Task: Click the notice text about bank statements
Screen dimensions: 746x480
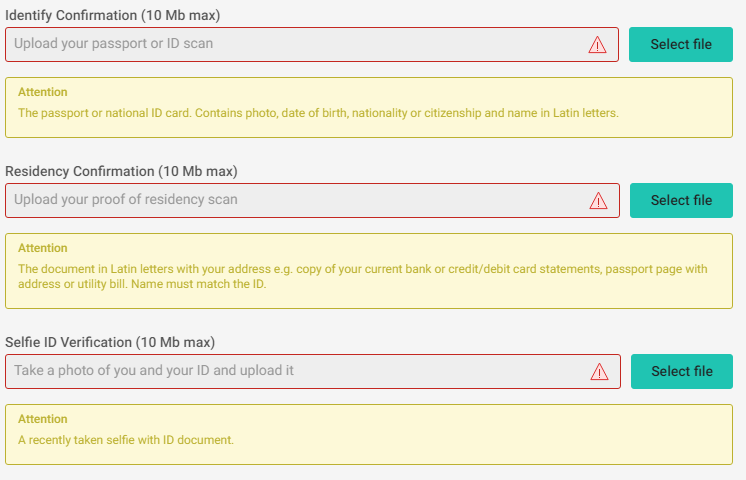Action: coord(363,276)
